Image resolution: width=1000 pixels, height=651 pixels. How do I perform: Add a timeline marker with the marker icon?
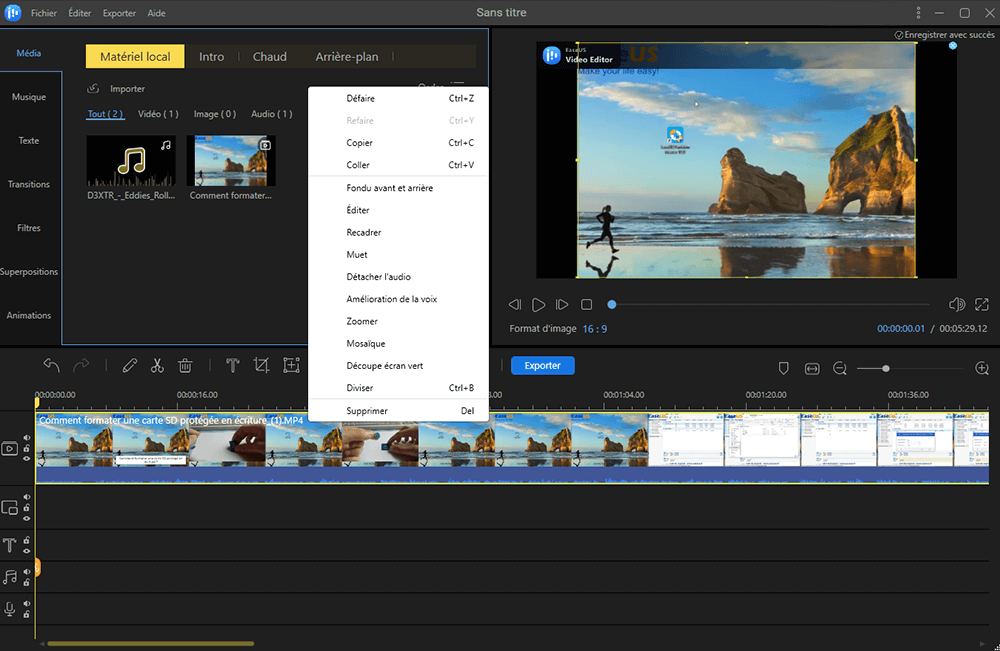[784, 368]
